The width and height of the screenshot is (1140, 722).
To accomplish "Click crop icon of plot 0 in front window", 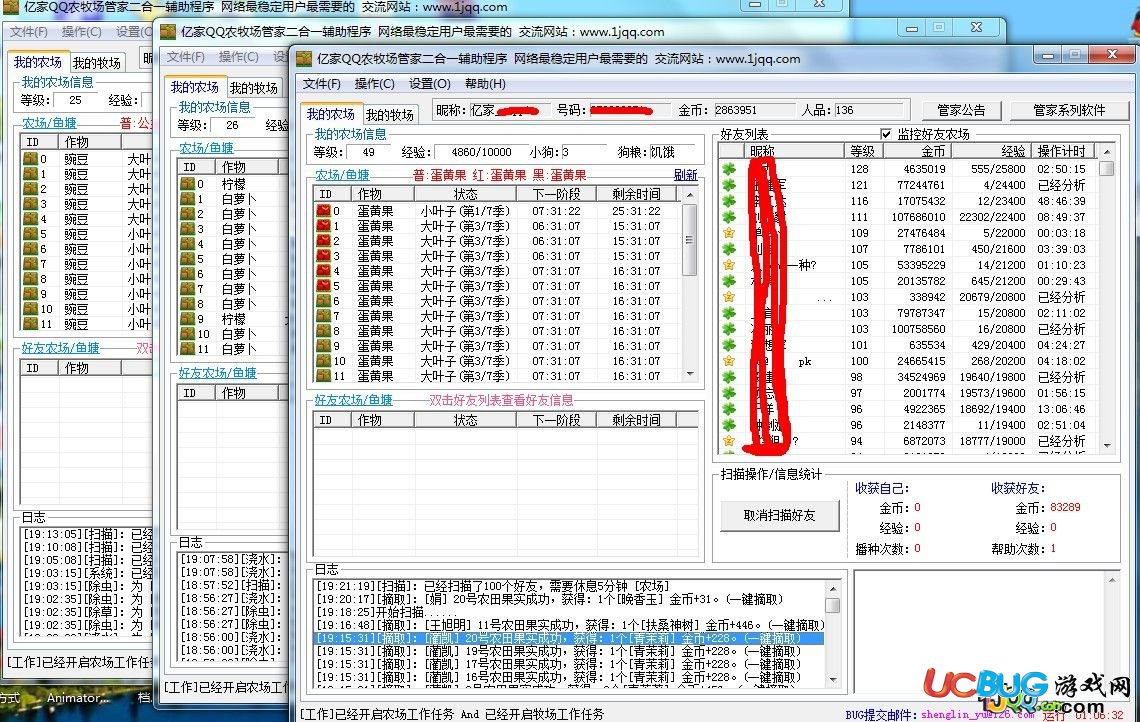I will coord(324,211).
